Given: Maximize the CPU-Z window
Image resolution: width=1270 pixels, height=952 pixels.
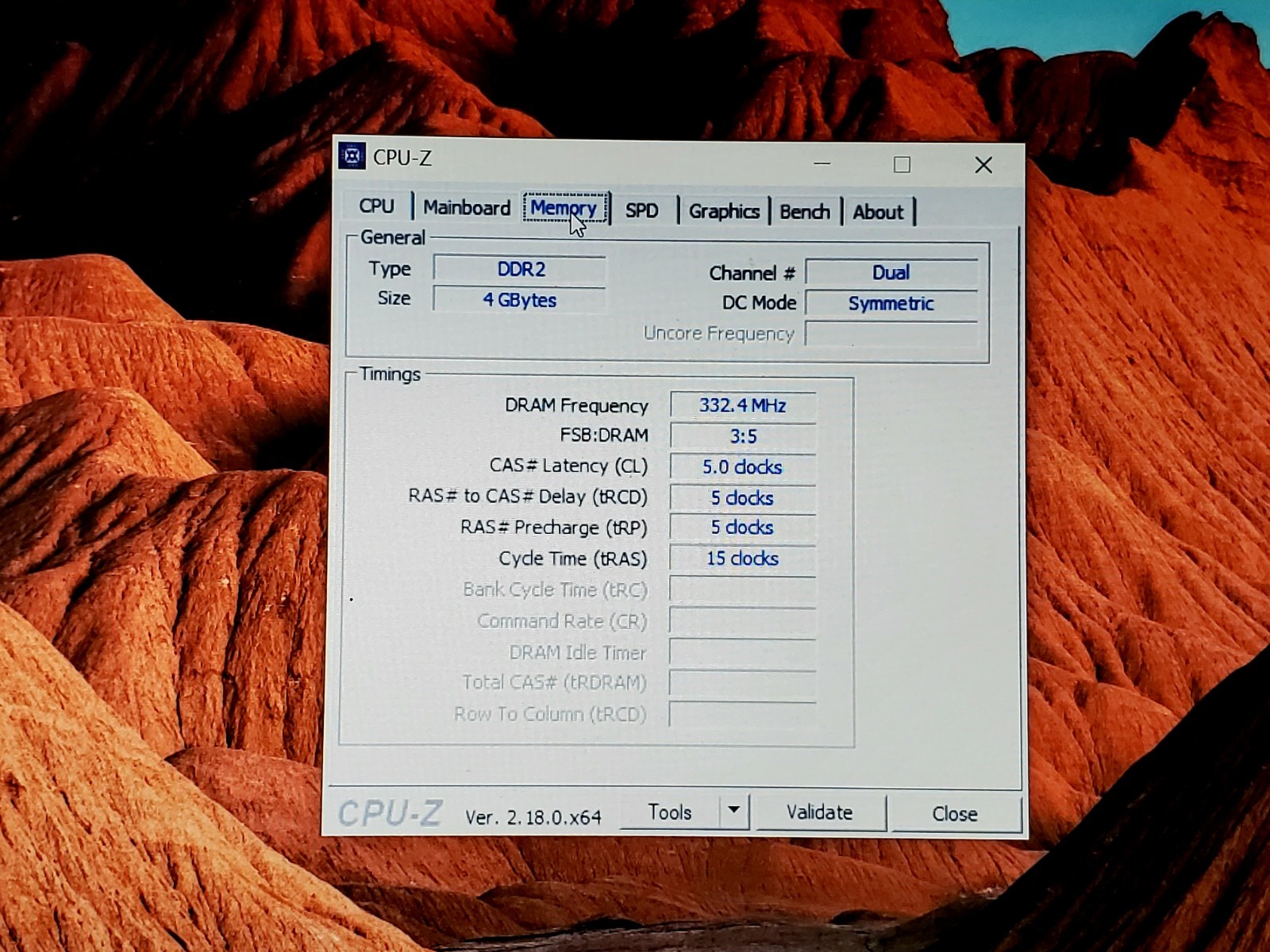Looking at the screenshot, I should 902,164.
